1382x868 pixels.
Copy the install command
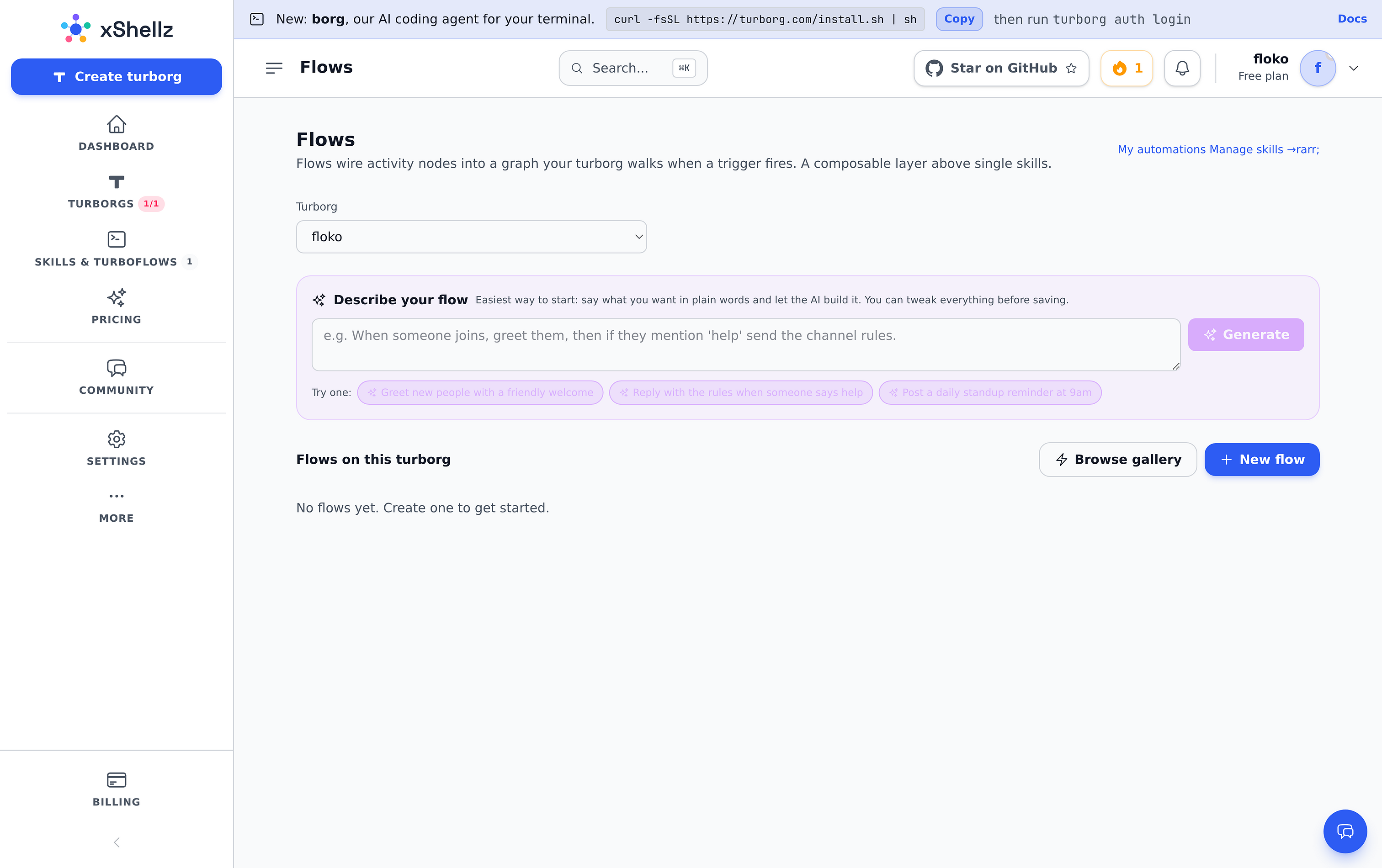pyautogui.click(x=959, y=19)
